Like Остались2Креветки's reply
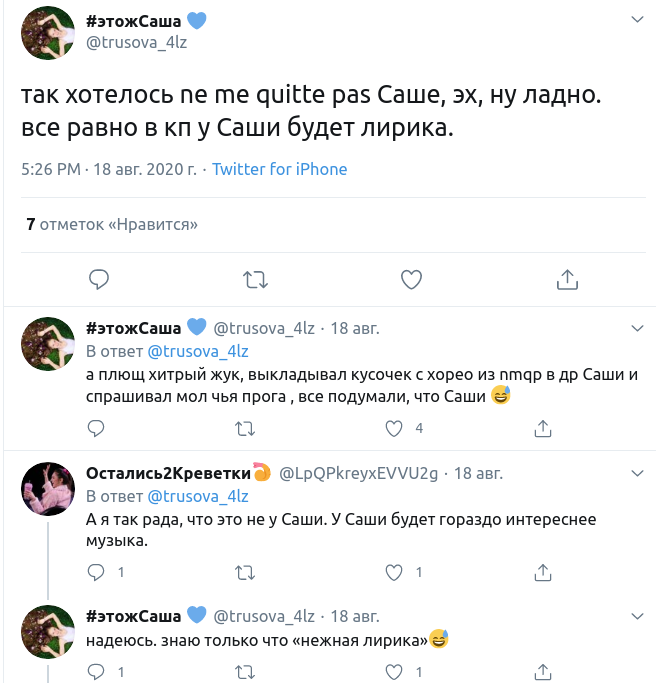 coord(394,573)
